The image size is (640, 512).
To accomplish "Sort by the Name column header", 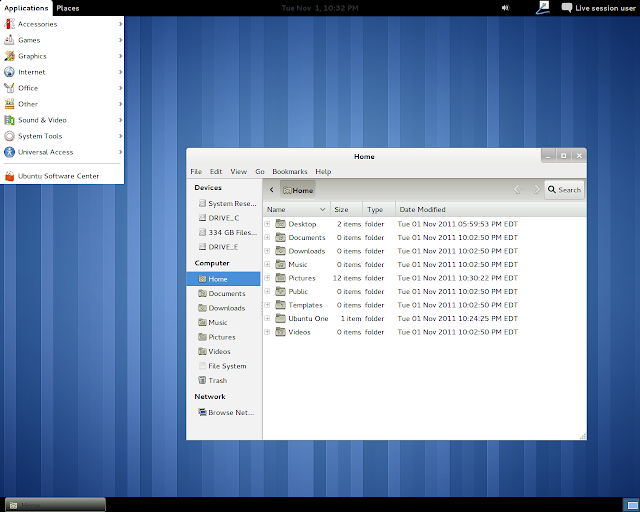I will pyautogui.click(x=296, y=209).
